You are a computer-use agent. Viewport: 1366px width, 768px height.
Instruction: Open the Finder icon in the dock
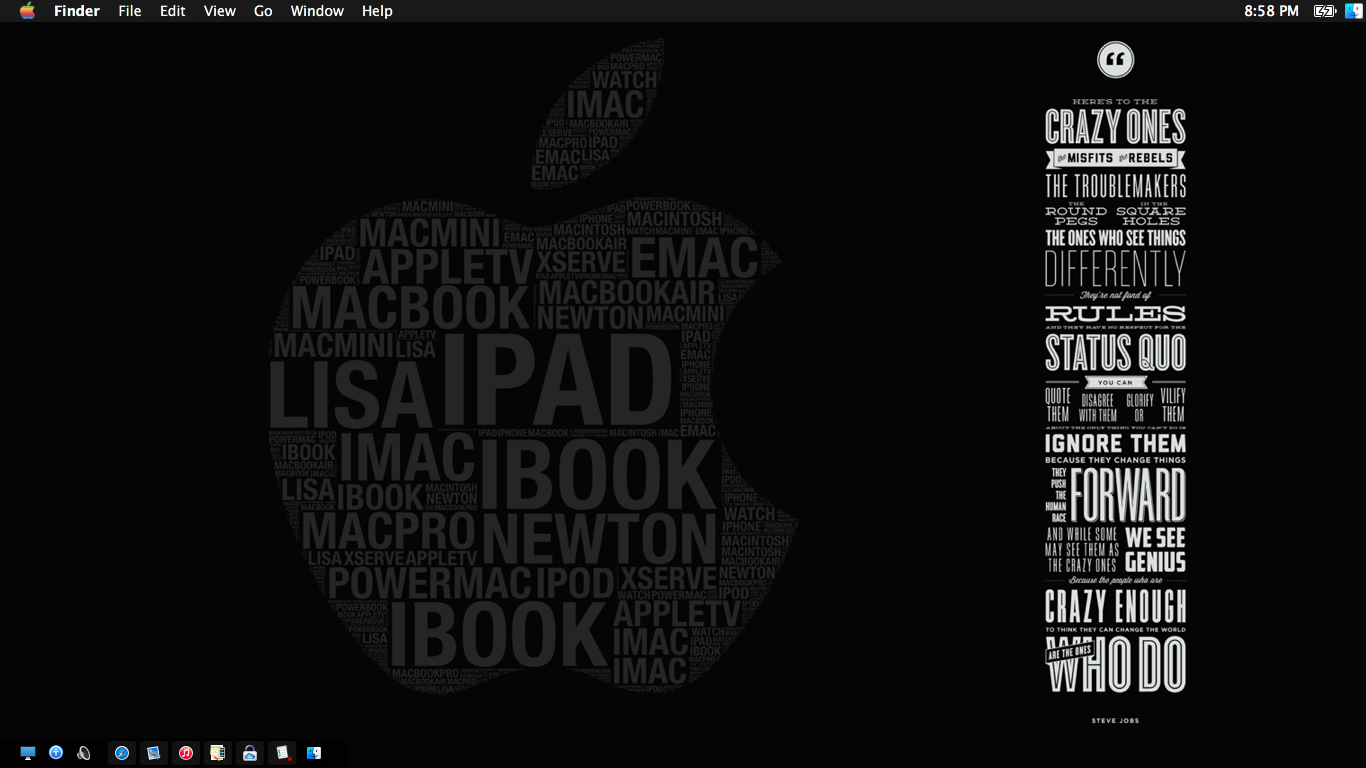pyautogui.click(x=314, y=753)
